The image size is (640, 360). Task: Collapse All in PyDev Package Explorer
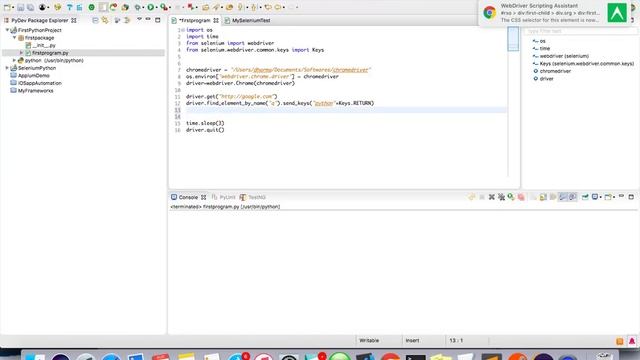click(x=95, y=20)
